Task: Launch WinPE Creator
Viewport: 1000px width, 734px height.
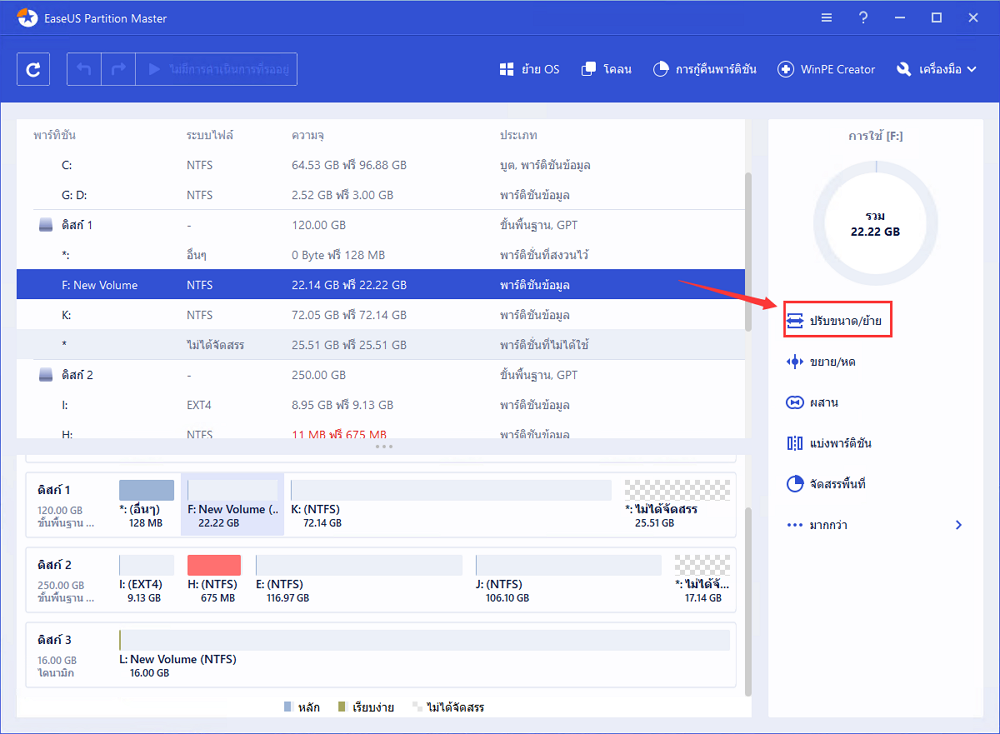Action: (826, 70)
